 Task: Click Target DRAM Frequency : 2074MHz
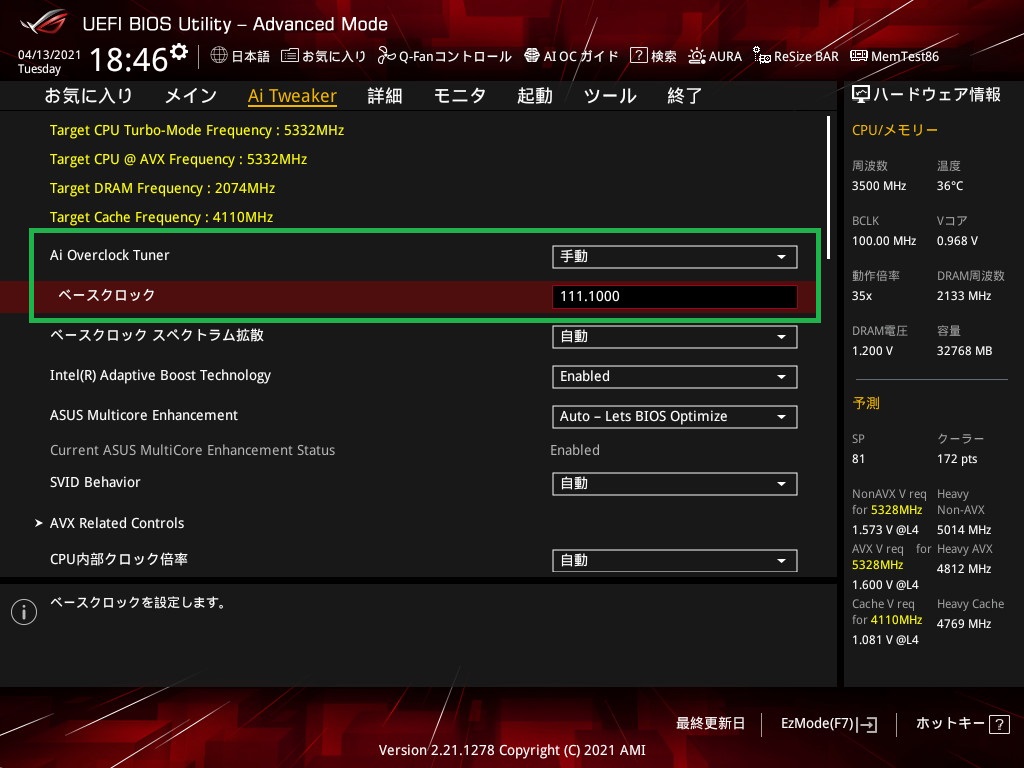pos(162,188)
